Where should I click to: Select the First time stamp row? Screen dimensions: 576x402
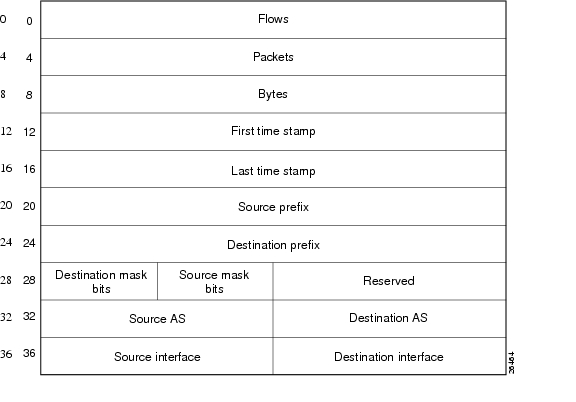point(273,132)
